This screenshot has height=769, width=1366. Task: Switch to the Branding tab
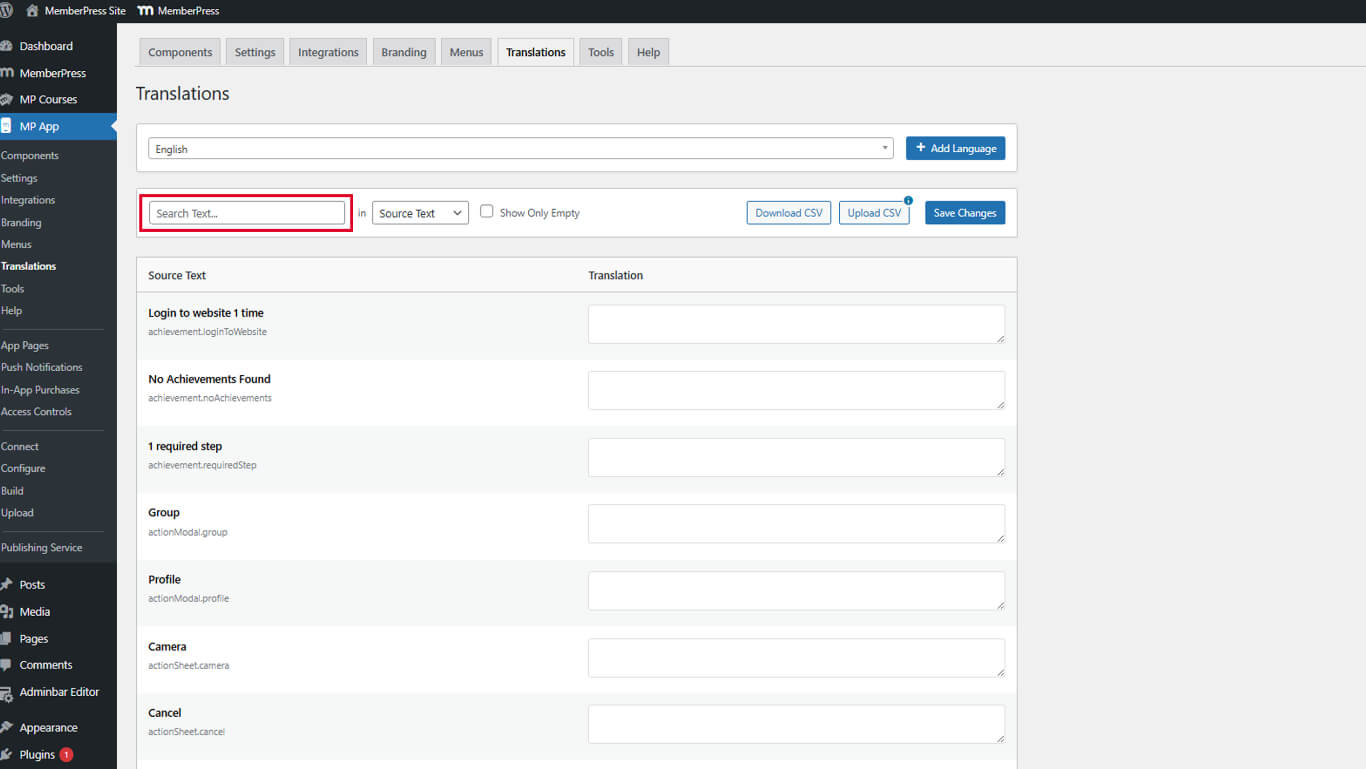(x=403, y=51)
